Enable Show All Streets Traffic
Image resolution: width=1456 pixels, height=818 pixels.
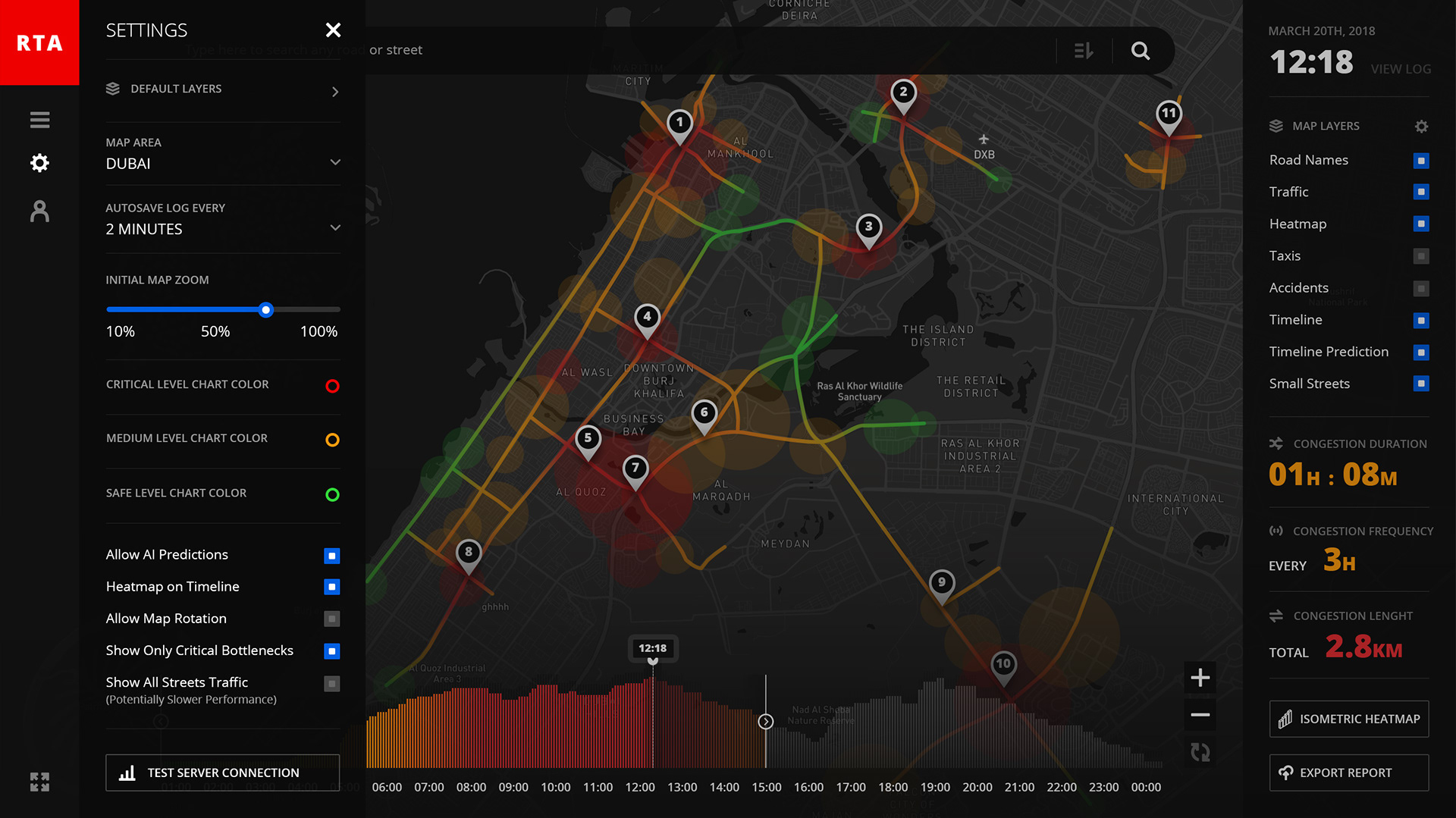coord(331,684)
